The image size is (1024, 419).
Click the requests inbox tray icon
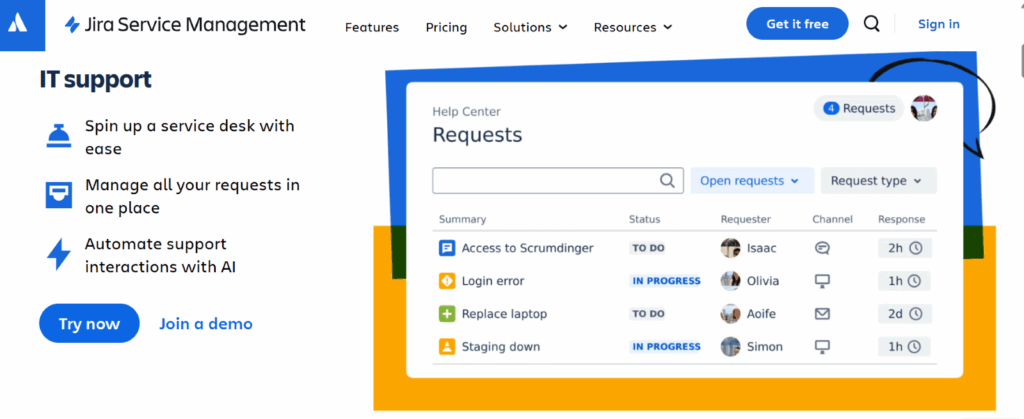pos(59,195)
